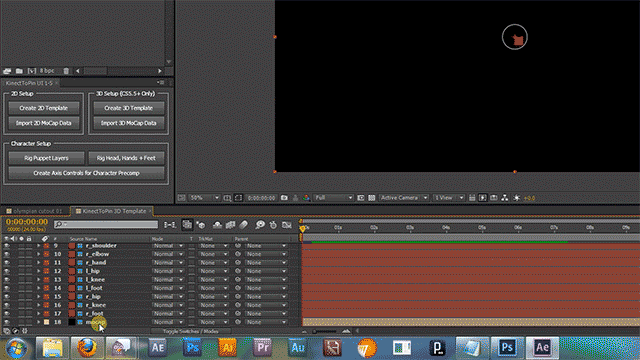This screenshot has height=360, width=640.
Task: Open Graph Editor icon in timeline
Action: [x=287, y=225]
